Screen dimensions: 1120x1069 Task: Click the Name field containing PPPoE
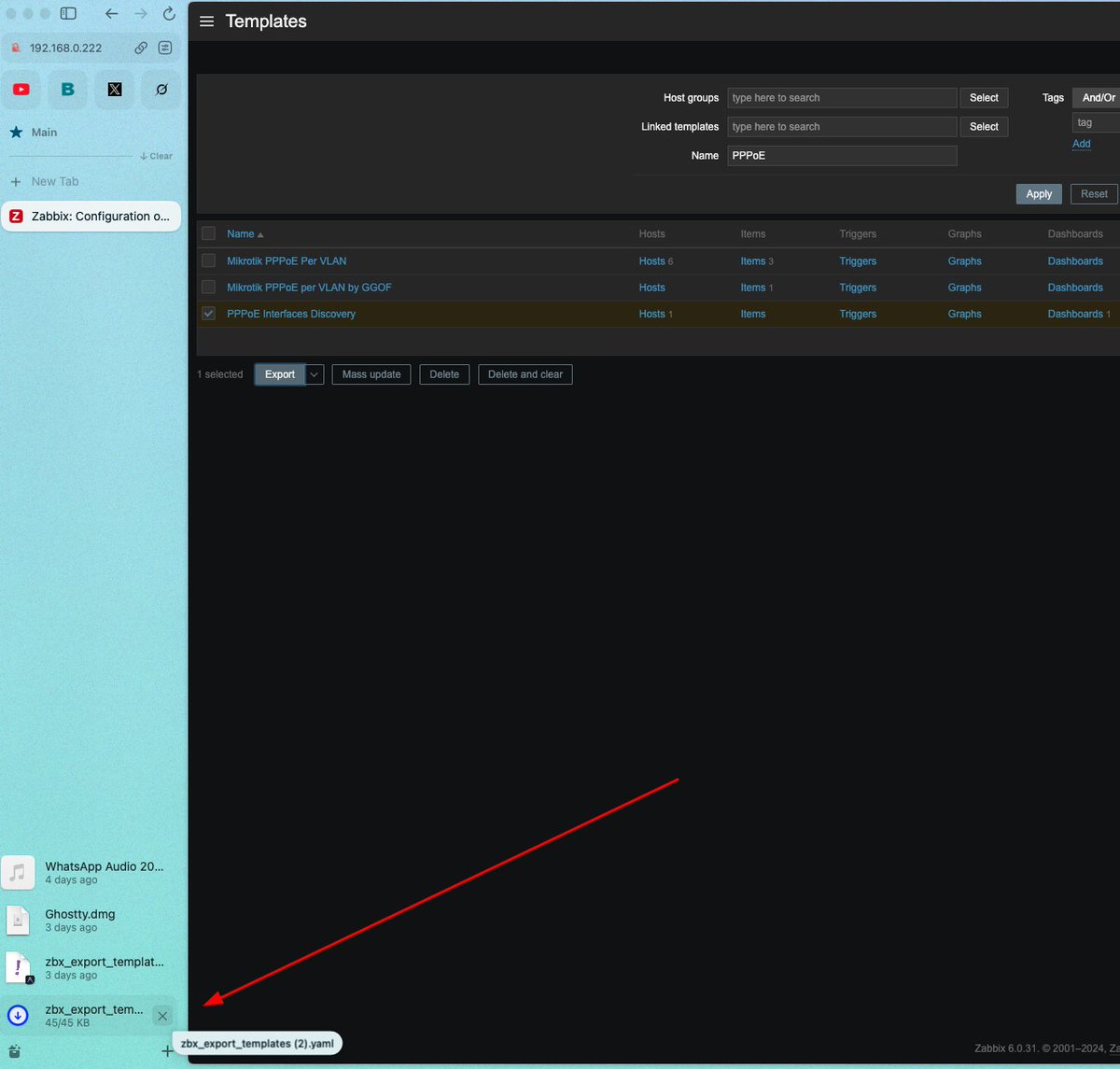click(842, 156)
